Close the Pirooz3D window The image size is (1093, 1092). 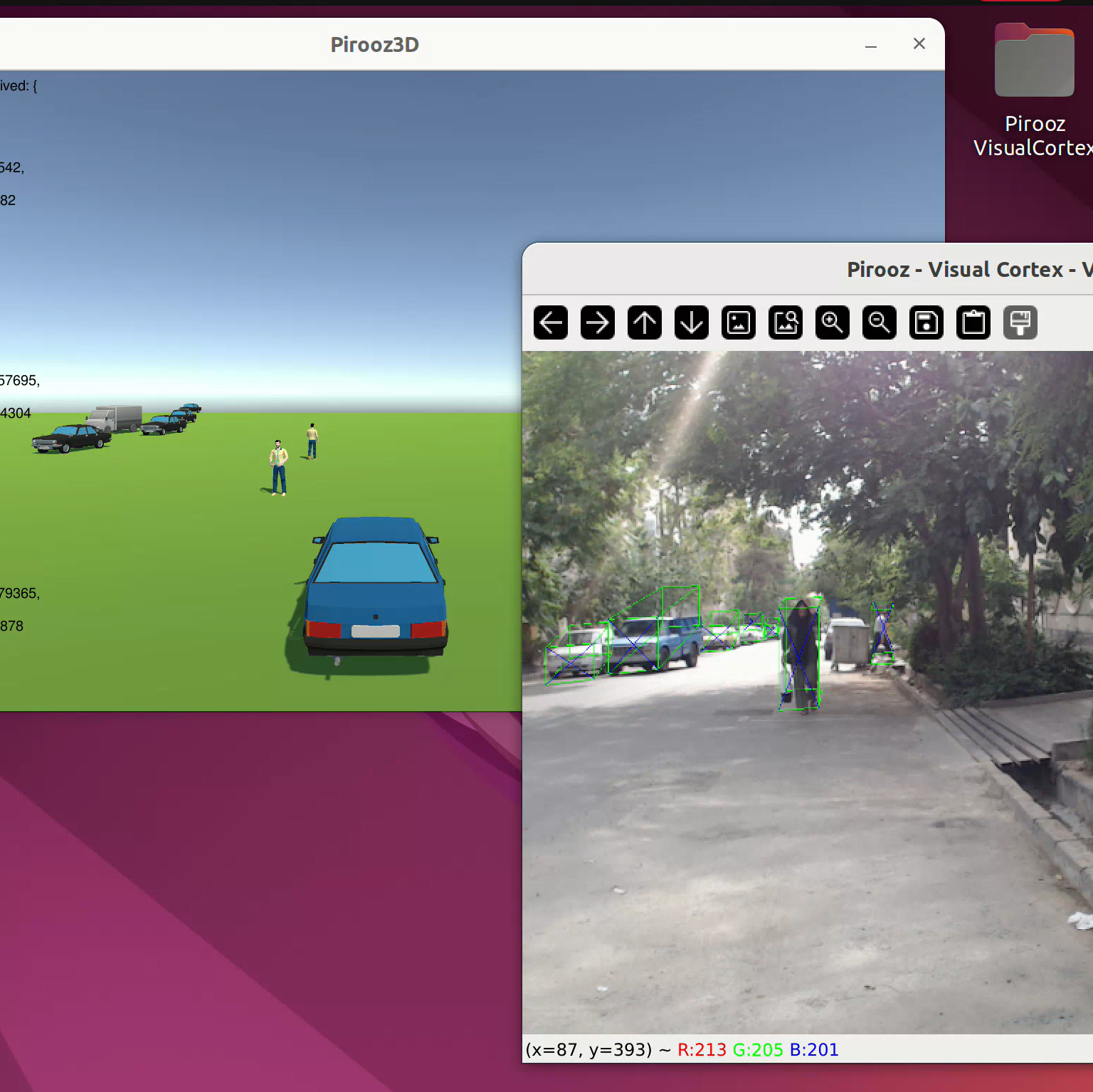[x=919, y=44]
